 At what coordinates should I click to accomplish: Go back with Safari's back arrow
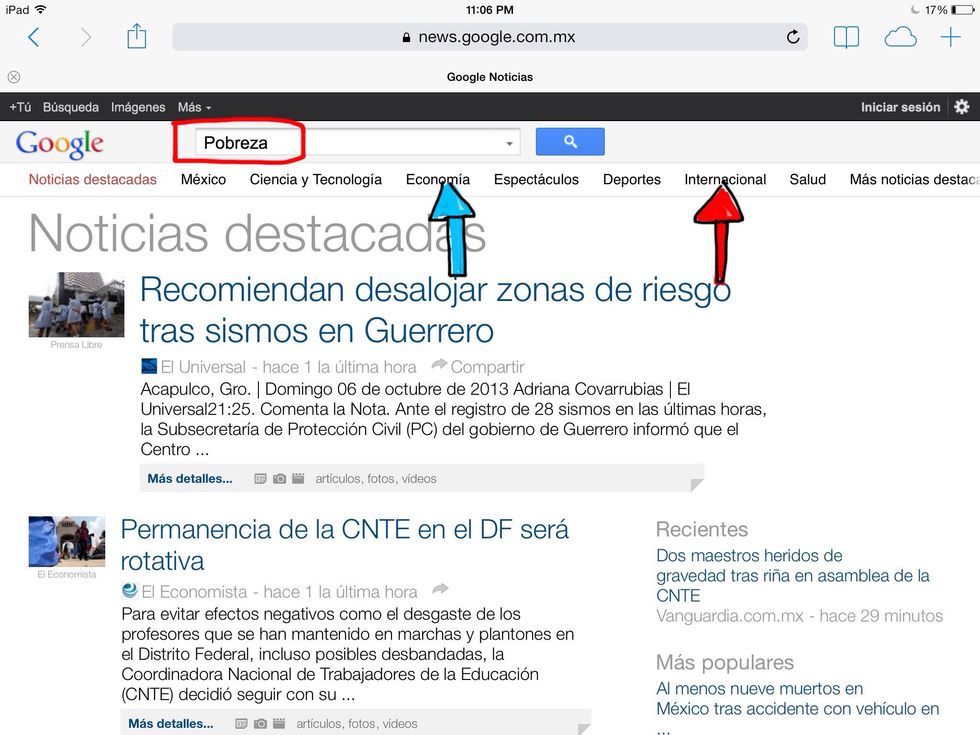click(x=34, y=38)
